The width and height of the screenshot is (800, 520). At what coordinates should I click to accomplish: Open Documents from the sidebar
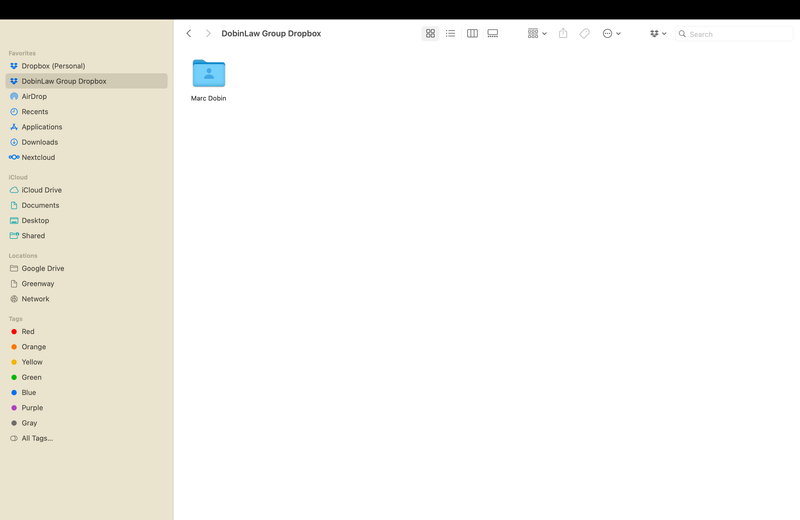[x=87, y=205]
